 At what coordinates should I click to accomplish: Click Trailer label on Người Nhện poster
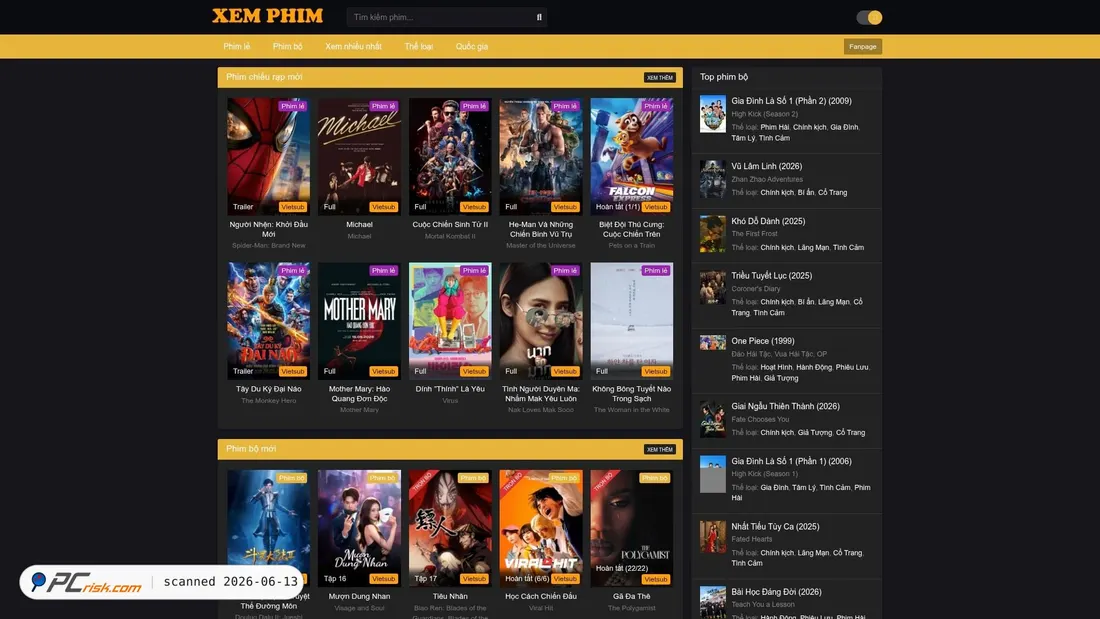pos(243,207)
